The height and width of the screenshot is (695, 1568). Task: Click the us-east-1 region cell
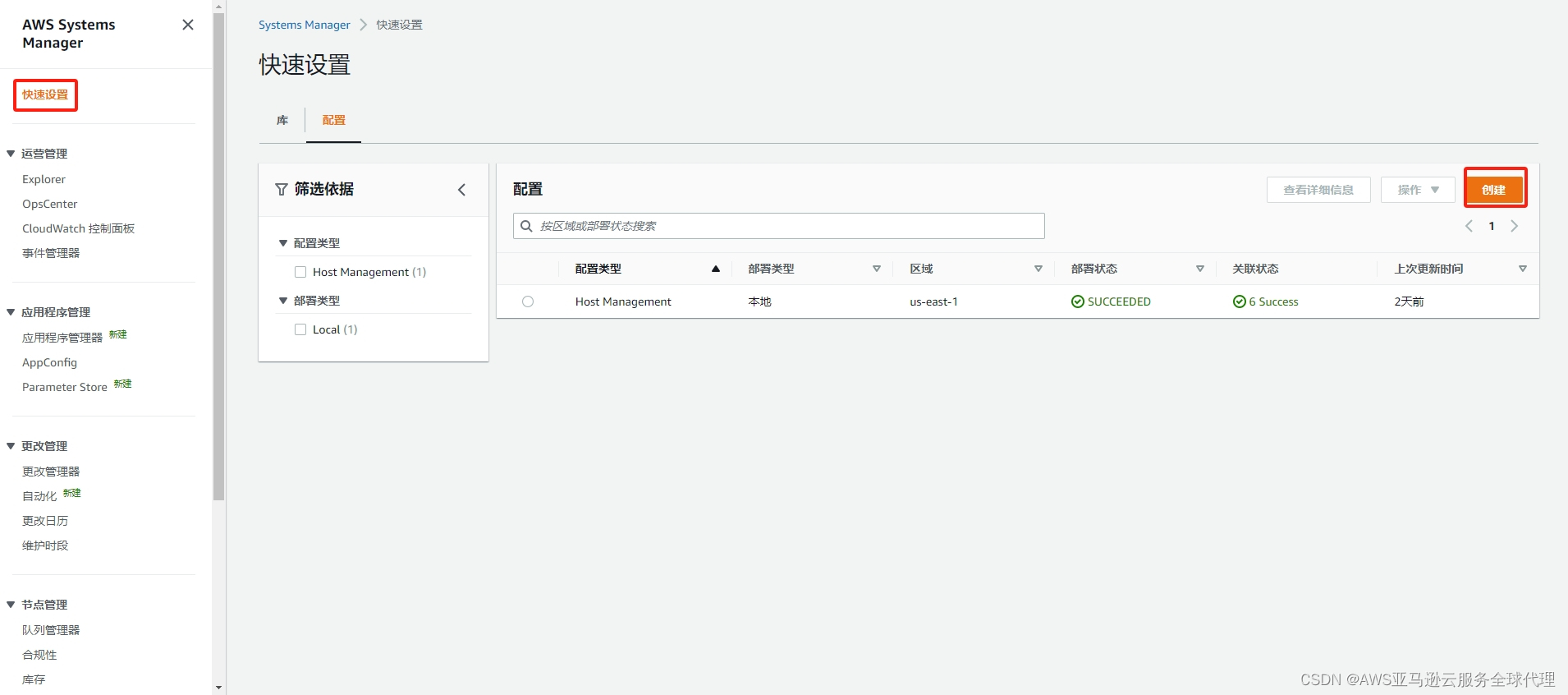point(933,301)
